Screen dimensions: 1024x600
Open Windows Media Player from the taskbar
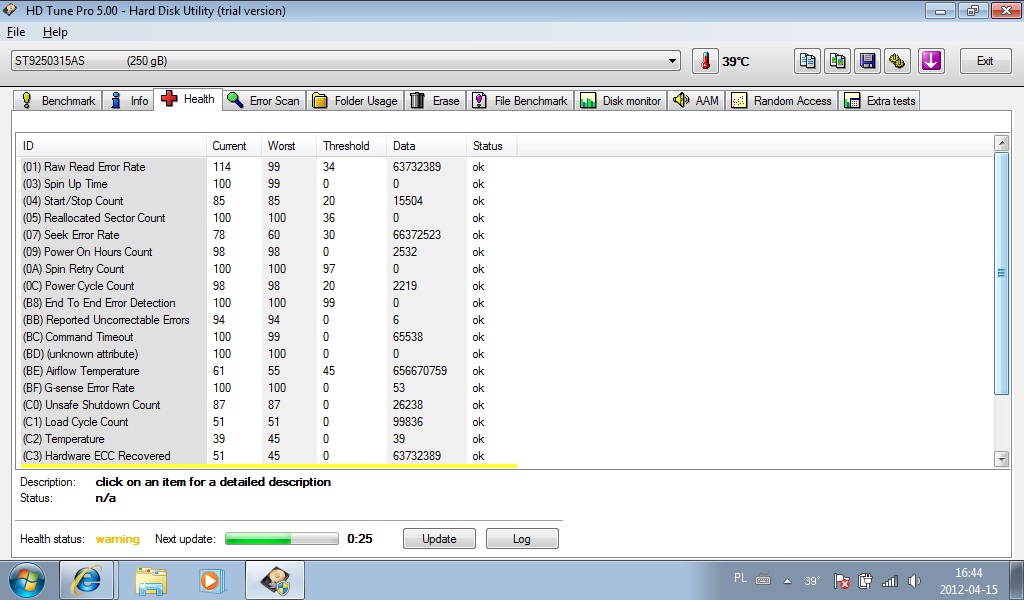tap(212, 580)
